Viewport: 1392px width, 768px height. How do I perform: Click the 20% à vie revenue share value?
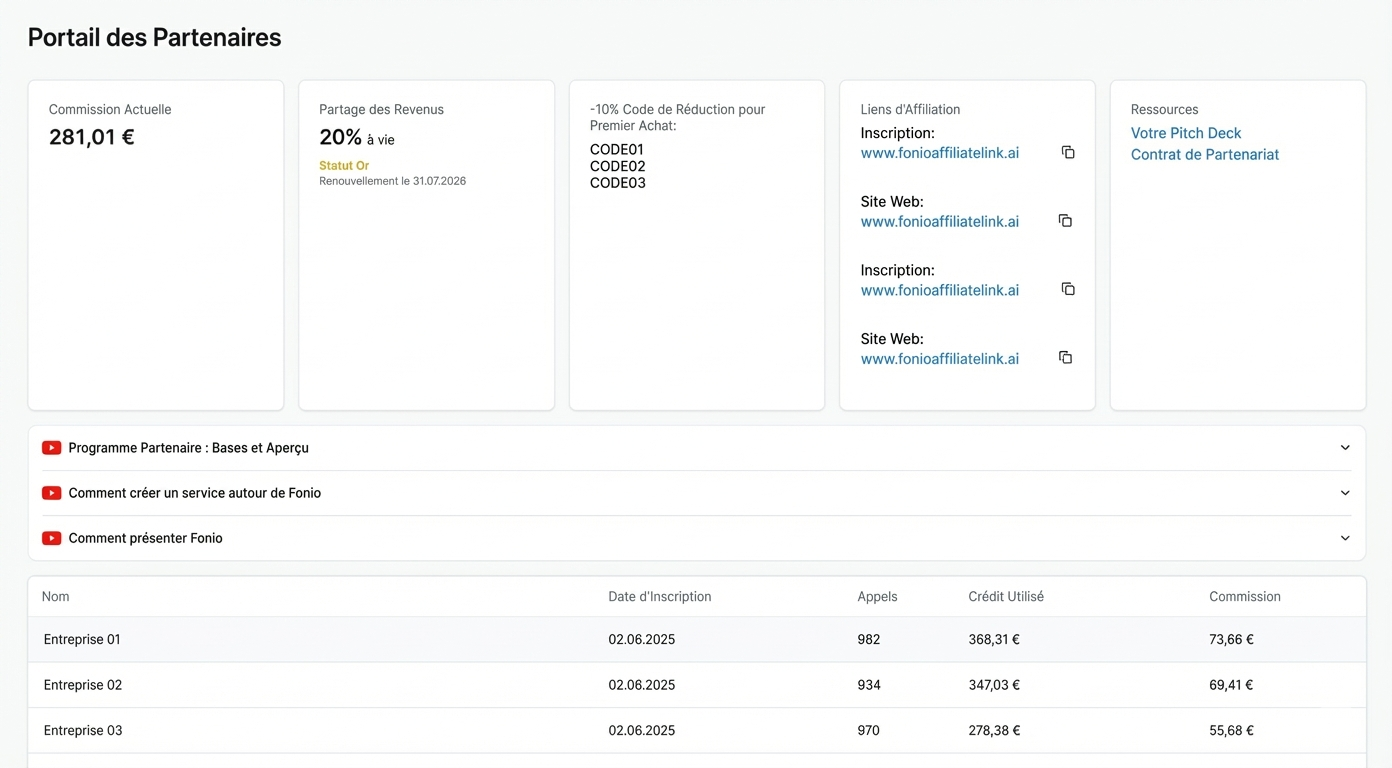(357, 138)
